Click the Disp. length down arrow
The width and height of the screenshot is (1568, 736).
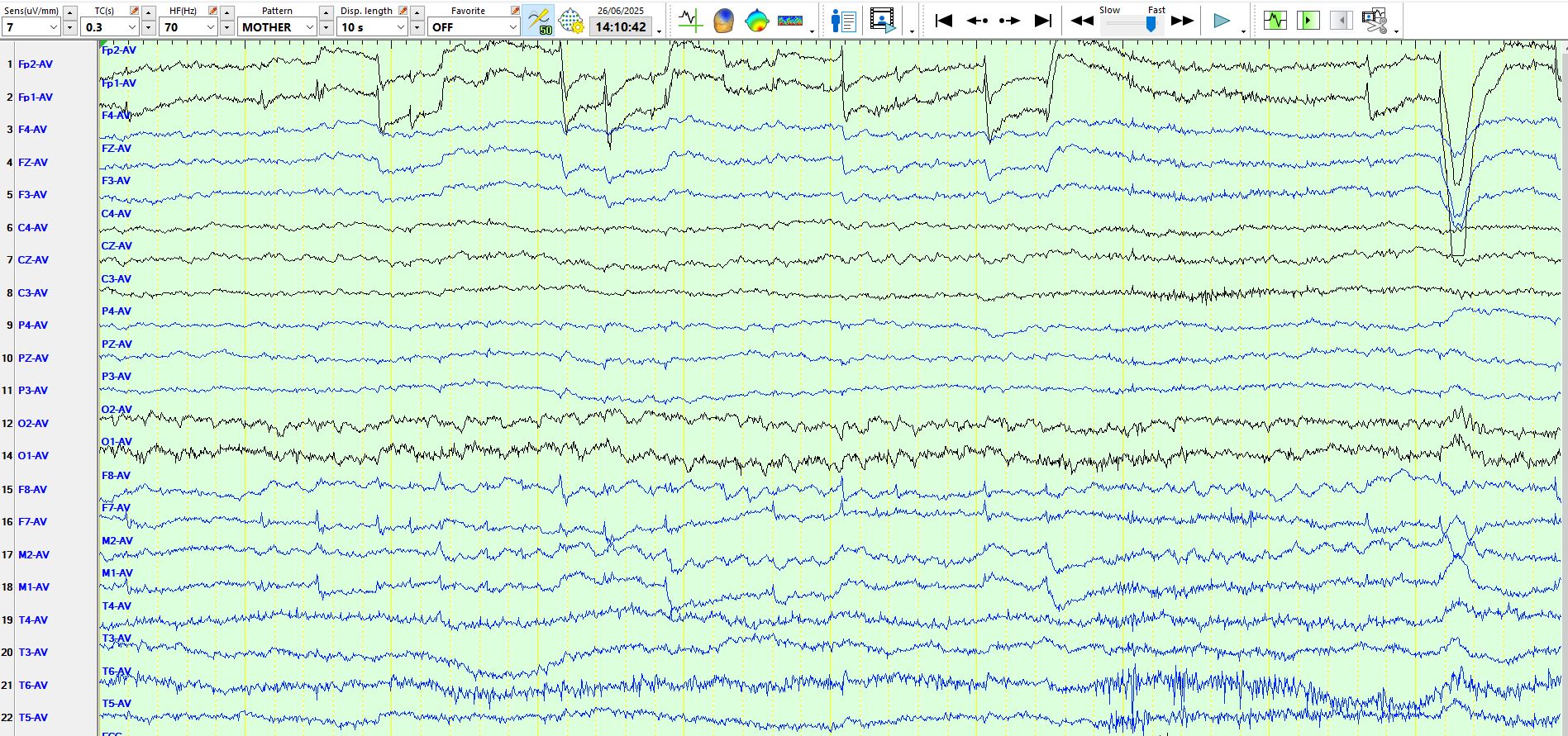(417, 28)
